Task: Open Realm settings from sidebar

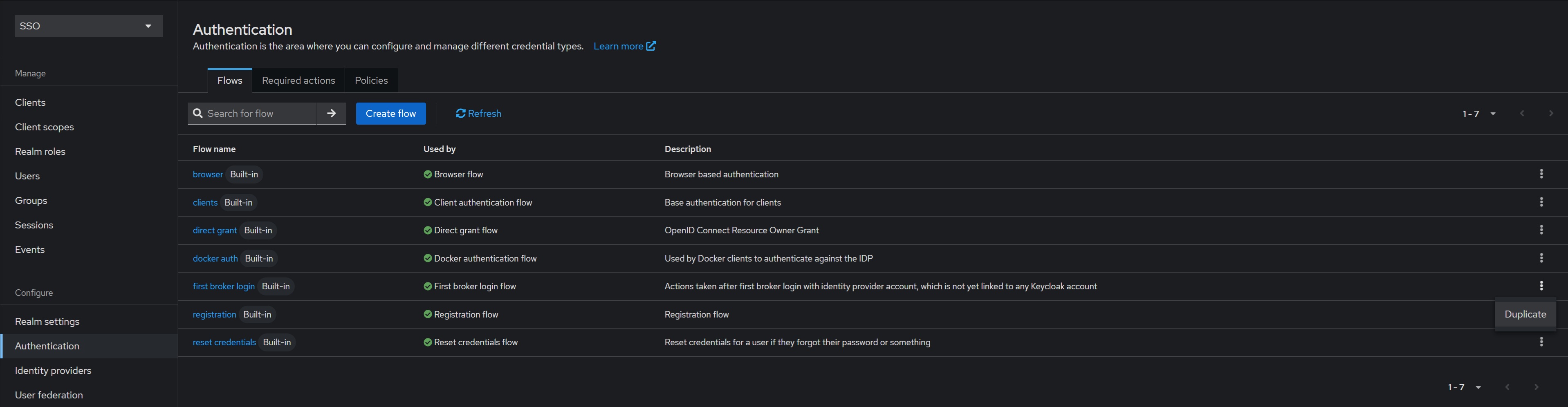Action: coord(47,321)
